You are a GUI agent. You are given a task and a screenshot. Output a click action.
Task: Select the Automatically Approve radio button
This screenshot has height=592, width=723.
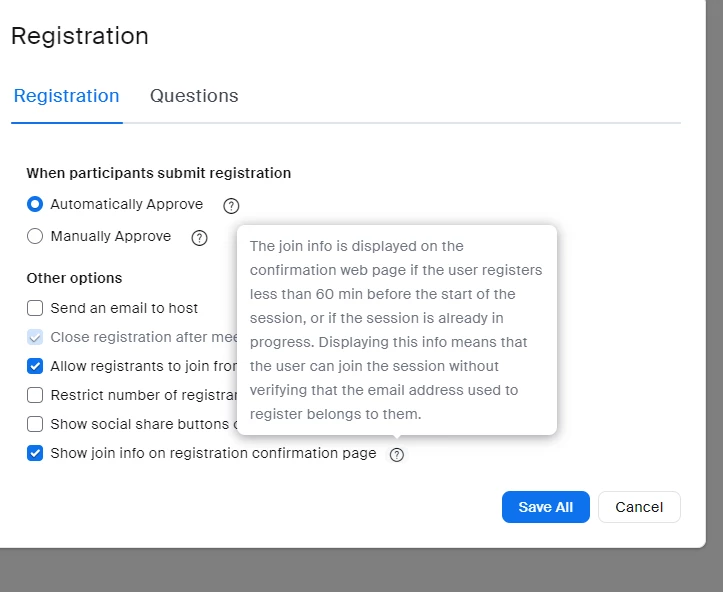[x=35, y=205]
